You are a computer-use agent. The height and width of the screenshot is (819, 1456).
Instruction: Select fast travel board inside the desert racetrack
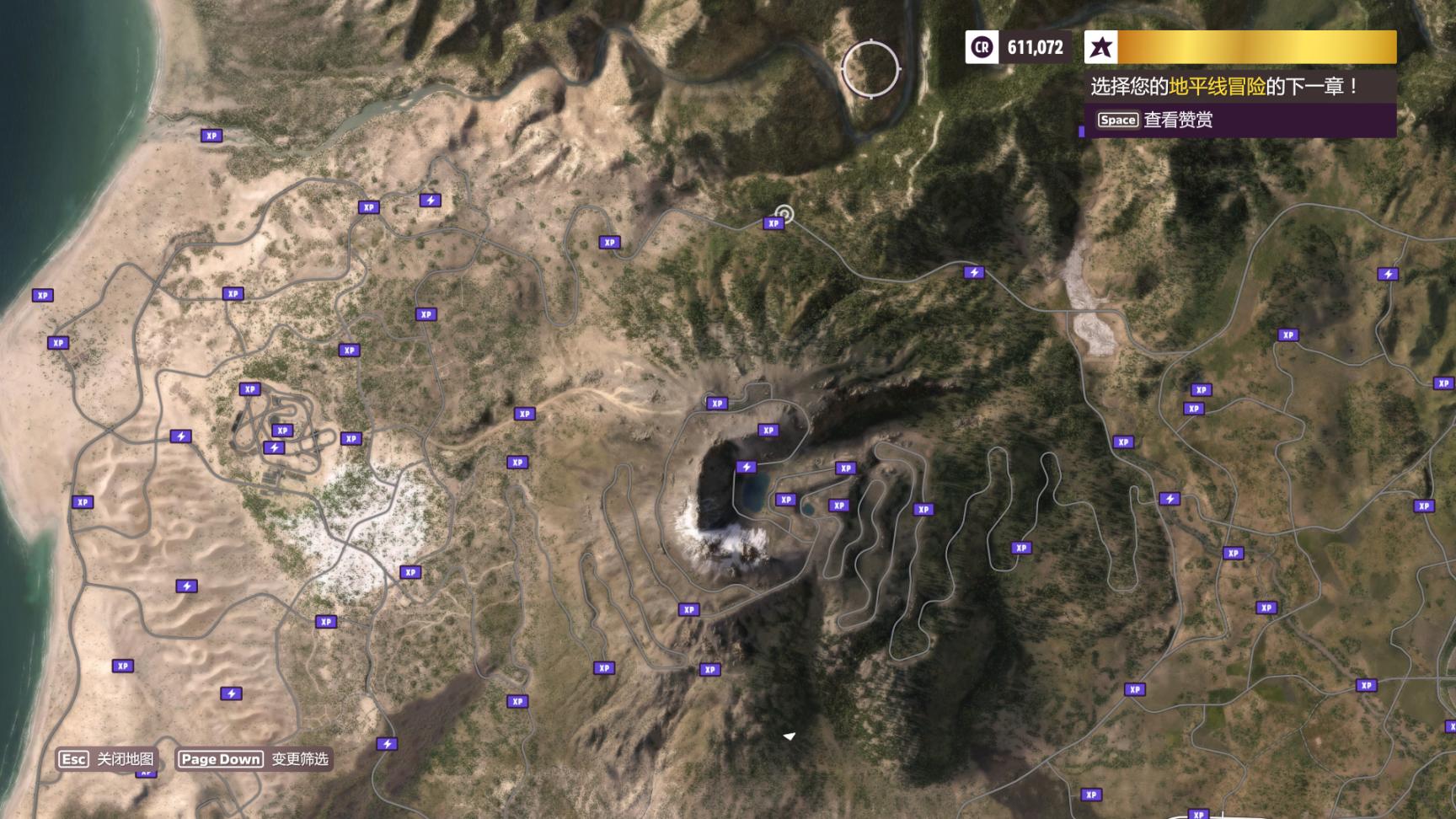pos(273,447)
